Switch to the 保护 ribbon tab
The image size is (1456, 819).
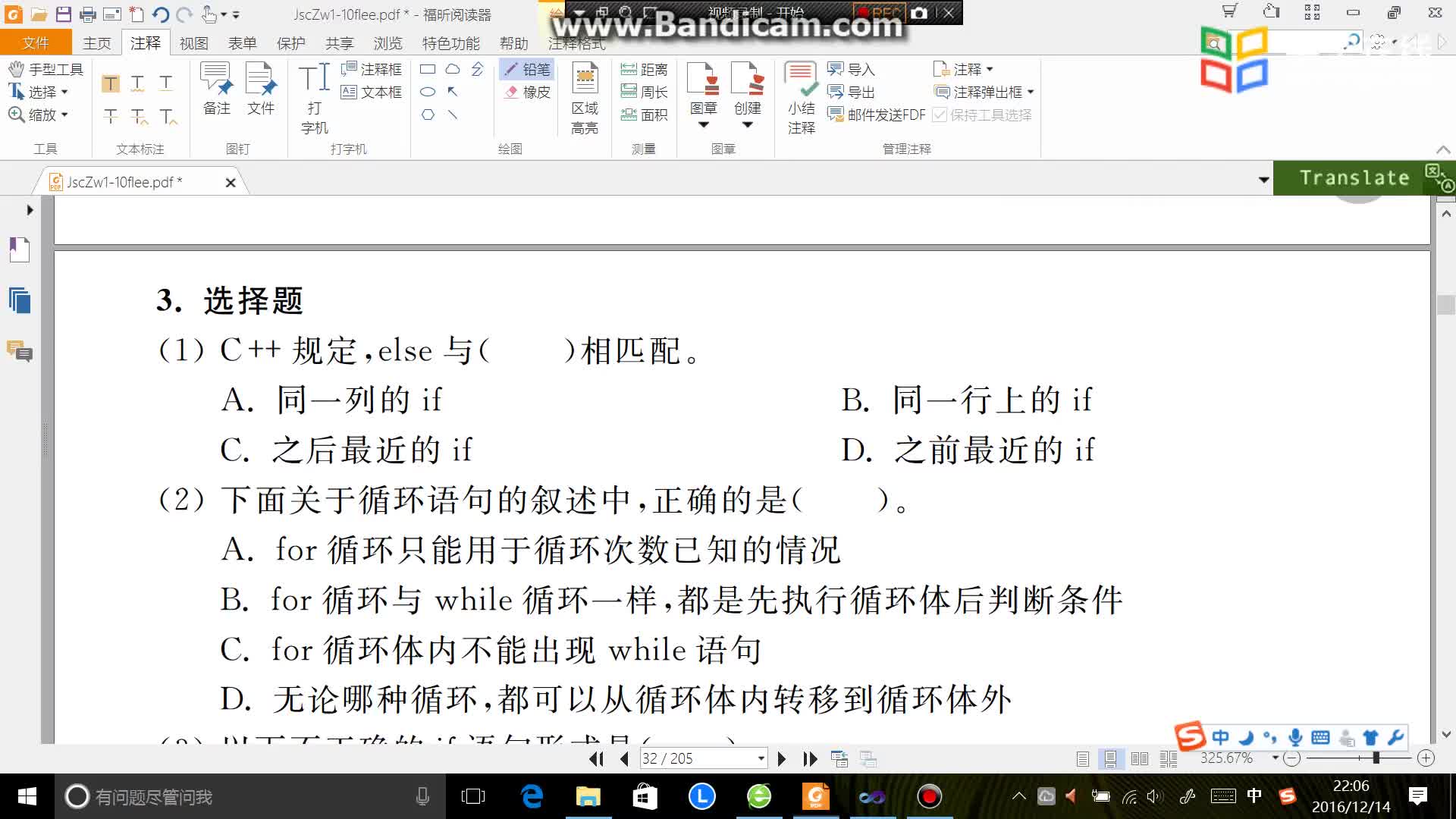coord(291,43)
